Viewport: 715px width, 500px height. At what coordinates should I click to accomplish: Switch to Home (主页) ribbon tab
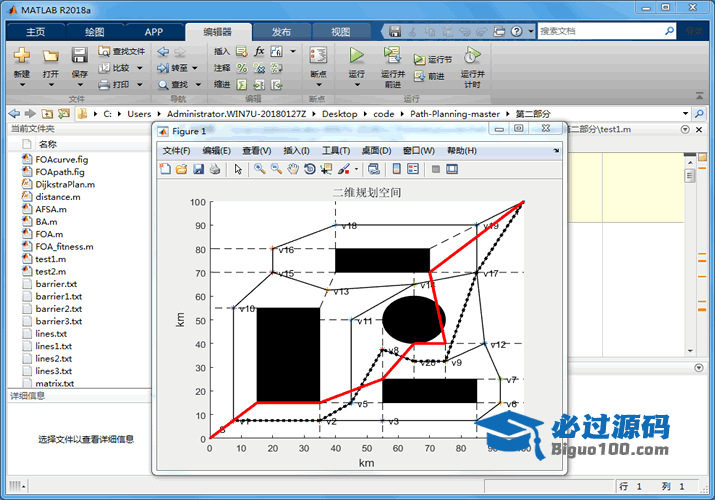tap(36, 32)
